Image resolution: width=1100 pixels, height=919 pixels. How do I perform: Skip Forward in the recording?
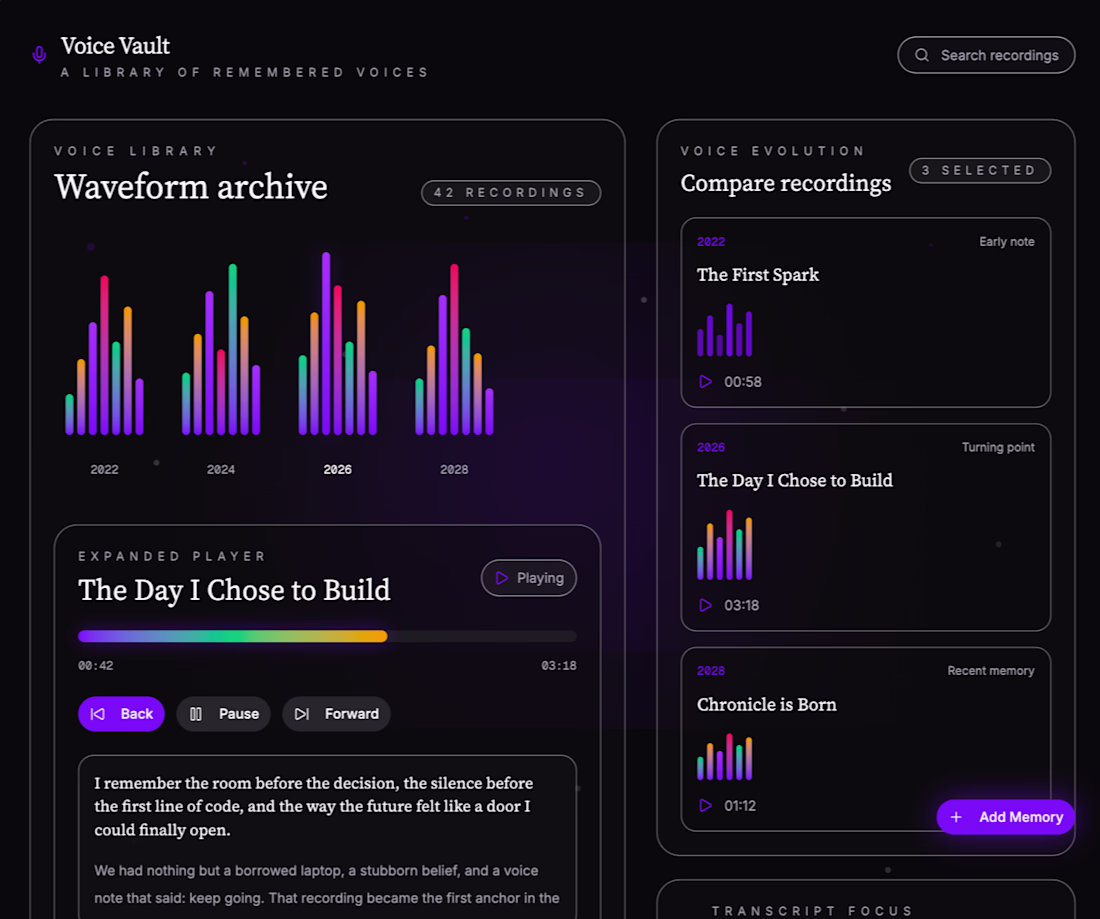[x=336, y=714]
